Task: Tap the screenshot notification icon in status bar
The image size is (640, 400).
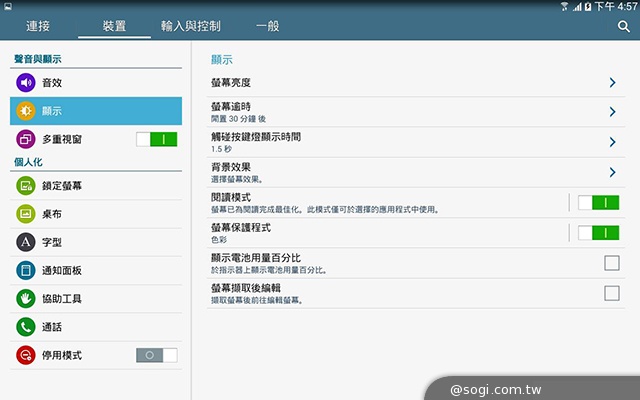Action: 8,6
